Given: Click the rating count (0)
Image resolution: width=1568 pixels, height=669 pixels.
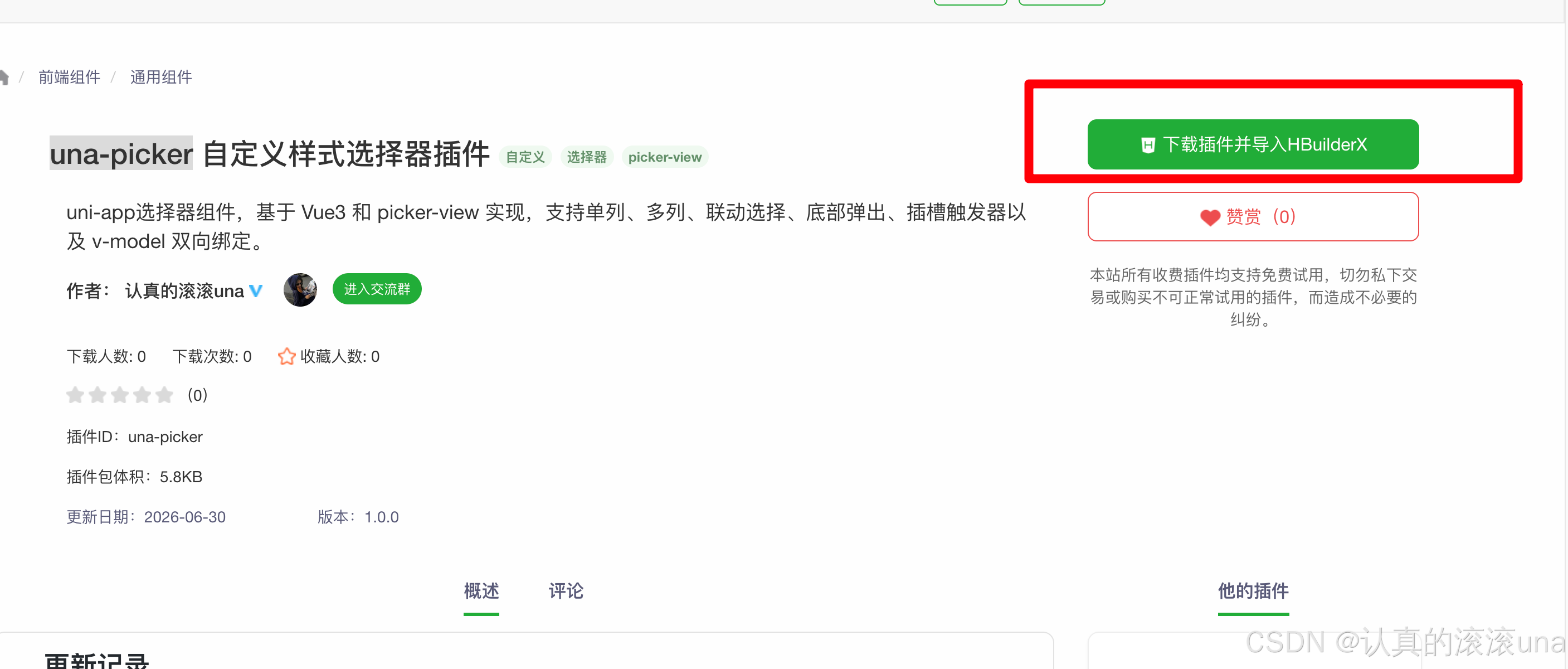Looking at the screenshot, I should pos(197,395).
